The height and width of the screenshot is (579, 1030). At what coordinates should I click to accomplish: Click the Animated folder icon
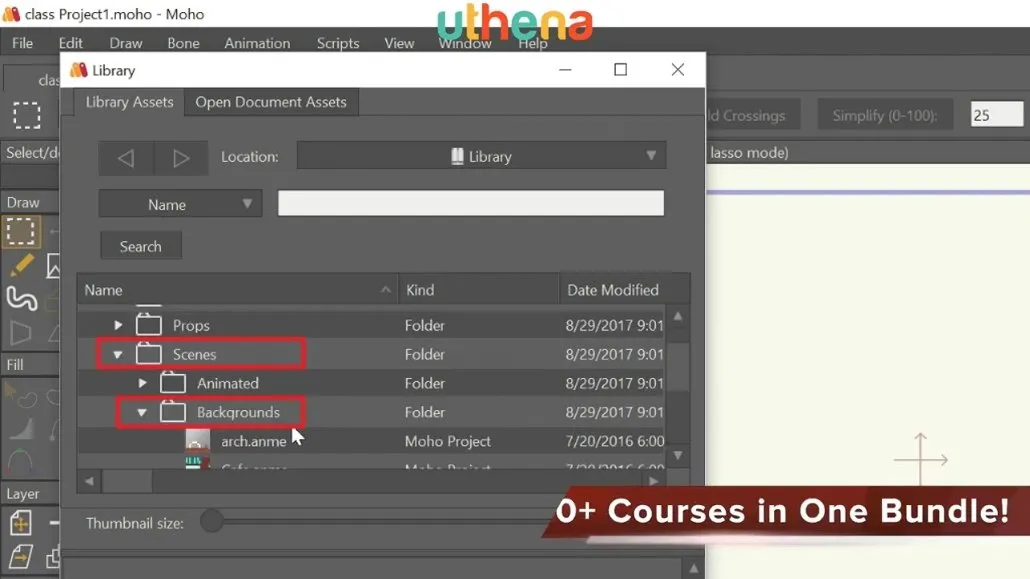tap(173, 382)
